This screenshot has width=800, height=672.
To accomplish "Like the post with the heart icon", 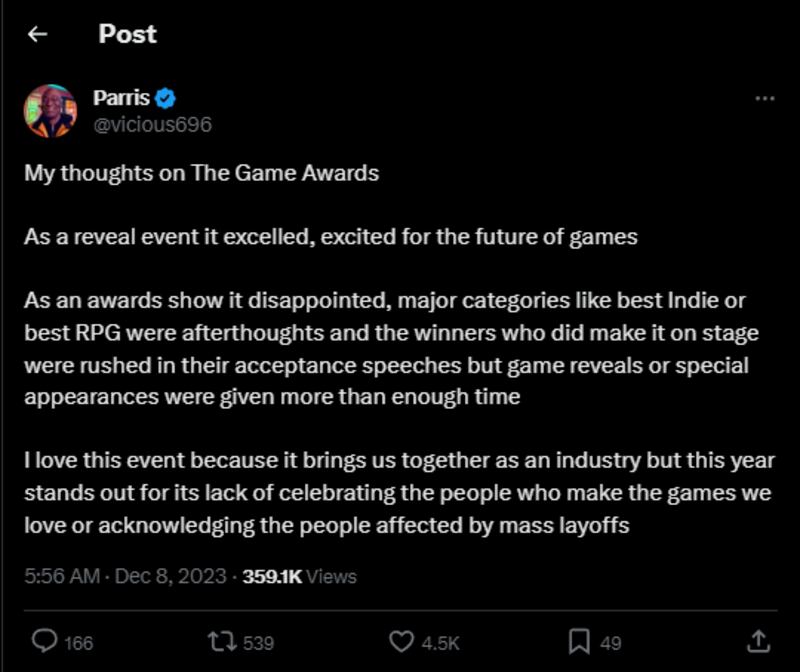I will coord(400,641).
